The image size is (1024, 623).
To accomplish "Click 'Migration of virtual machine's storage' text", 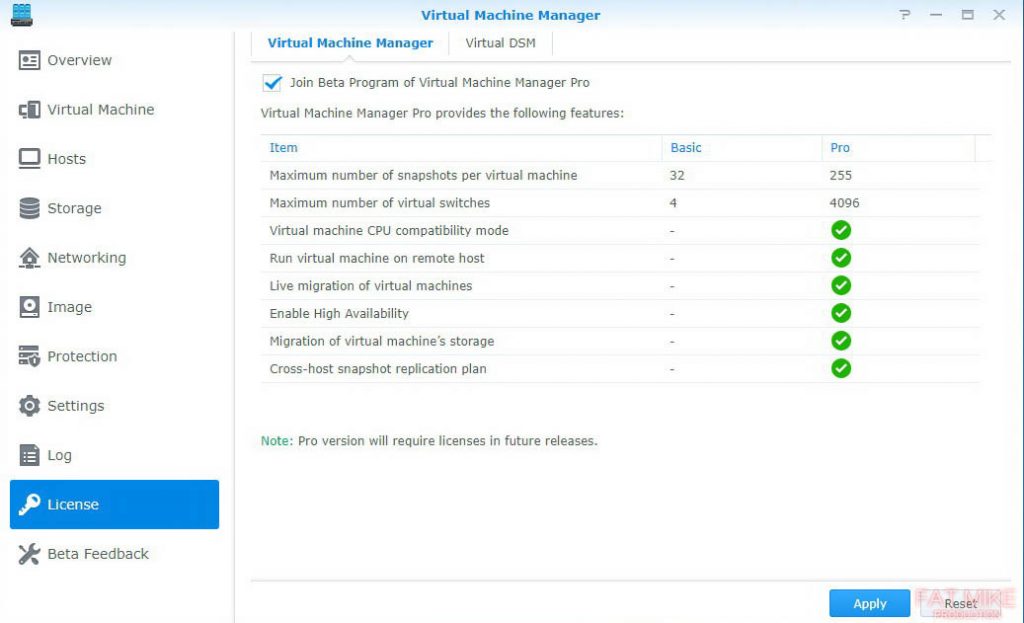I will tap(381, 341).
